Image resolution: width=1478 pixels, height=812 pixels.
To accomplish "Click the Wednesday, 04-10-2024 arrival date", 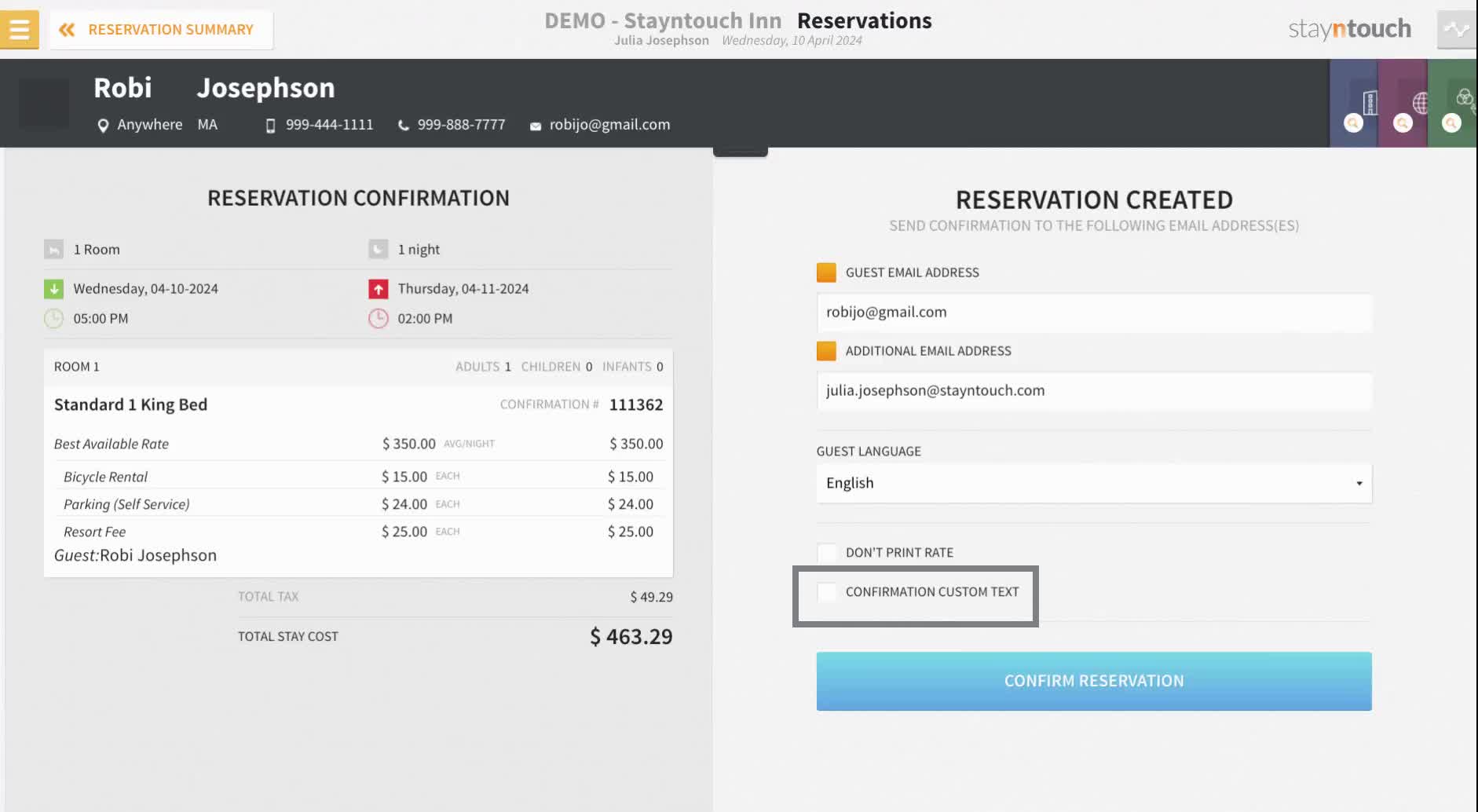I will [x=145, y=289].
